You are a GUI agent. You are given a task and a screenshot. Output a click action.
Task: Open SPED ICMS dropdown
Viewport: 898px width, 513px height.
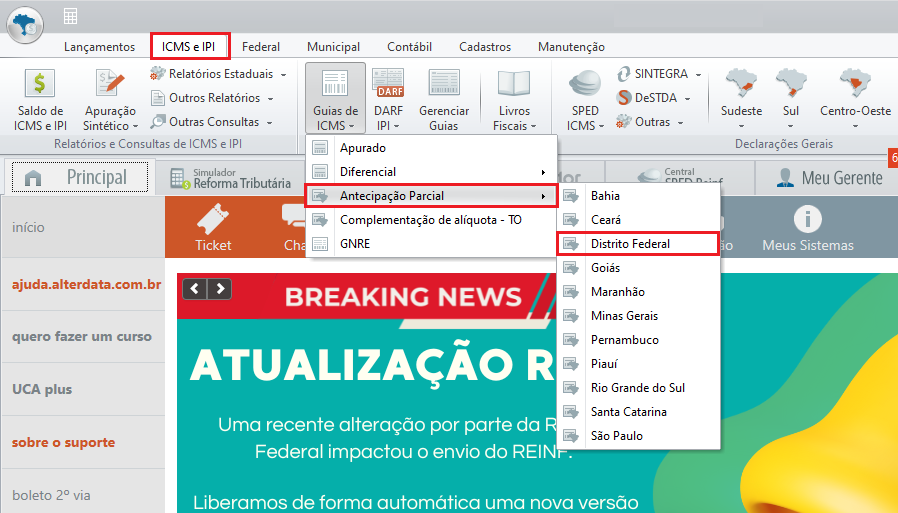tap(585, 100)
